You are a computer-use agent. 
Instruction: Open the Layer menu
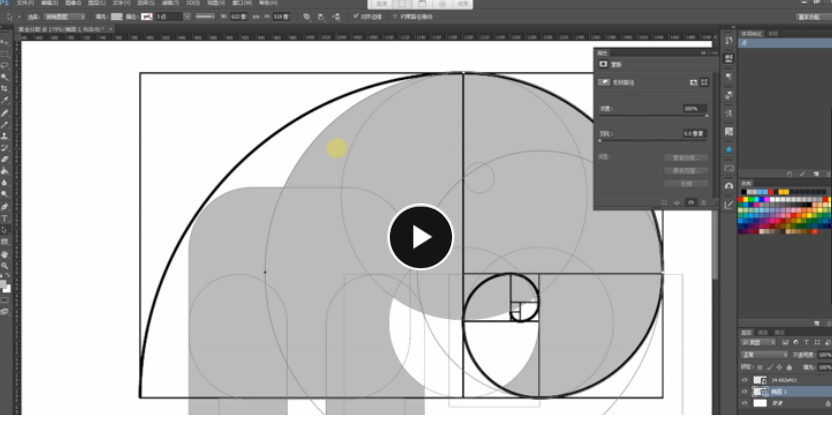pos(97,3)
